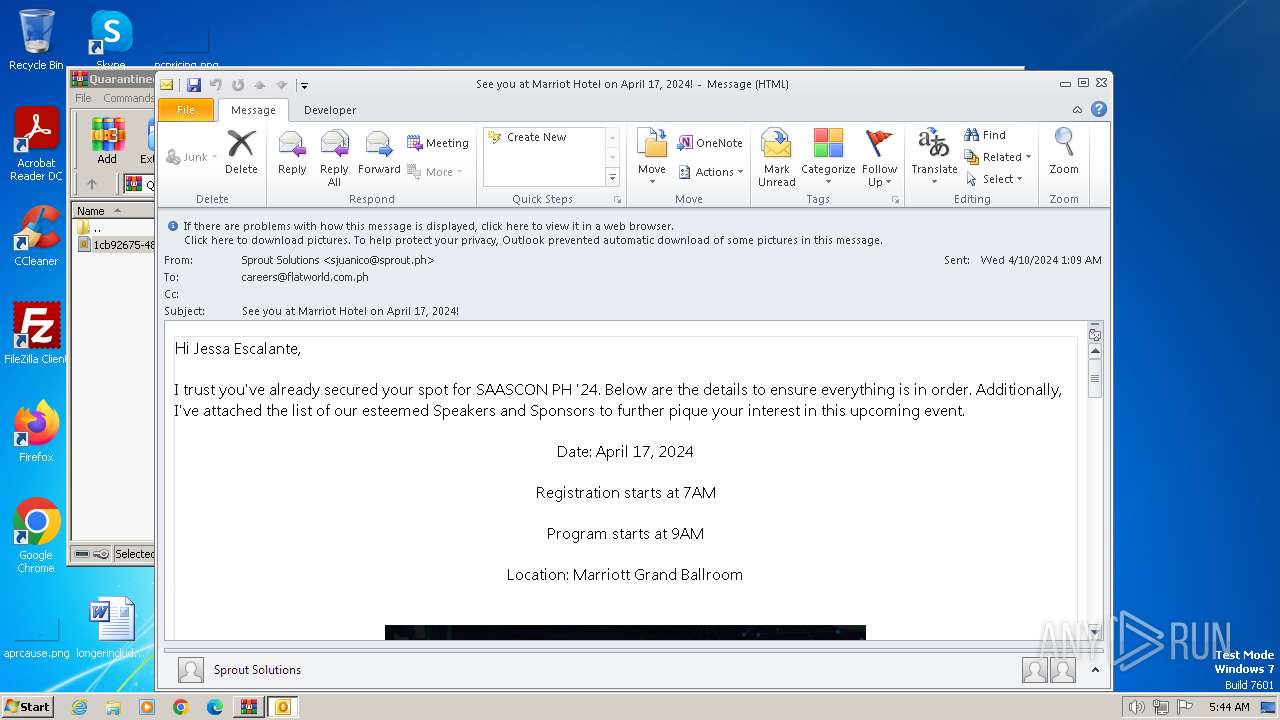Click Sprout Solutions in people pane
This screenshot has width=1280, height=720.
257,670
